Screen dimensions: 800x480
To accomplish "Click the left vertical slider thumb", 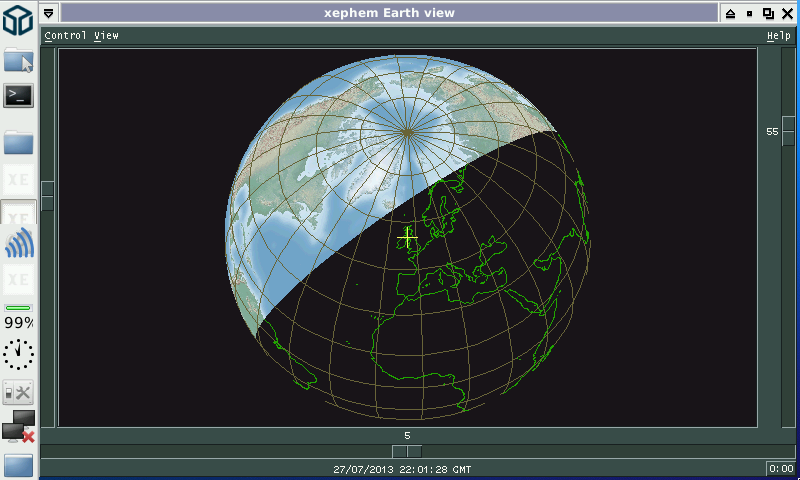I will [47, 196].
